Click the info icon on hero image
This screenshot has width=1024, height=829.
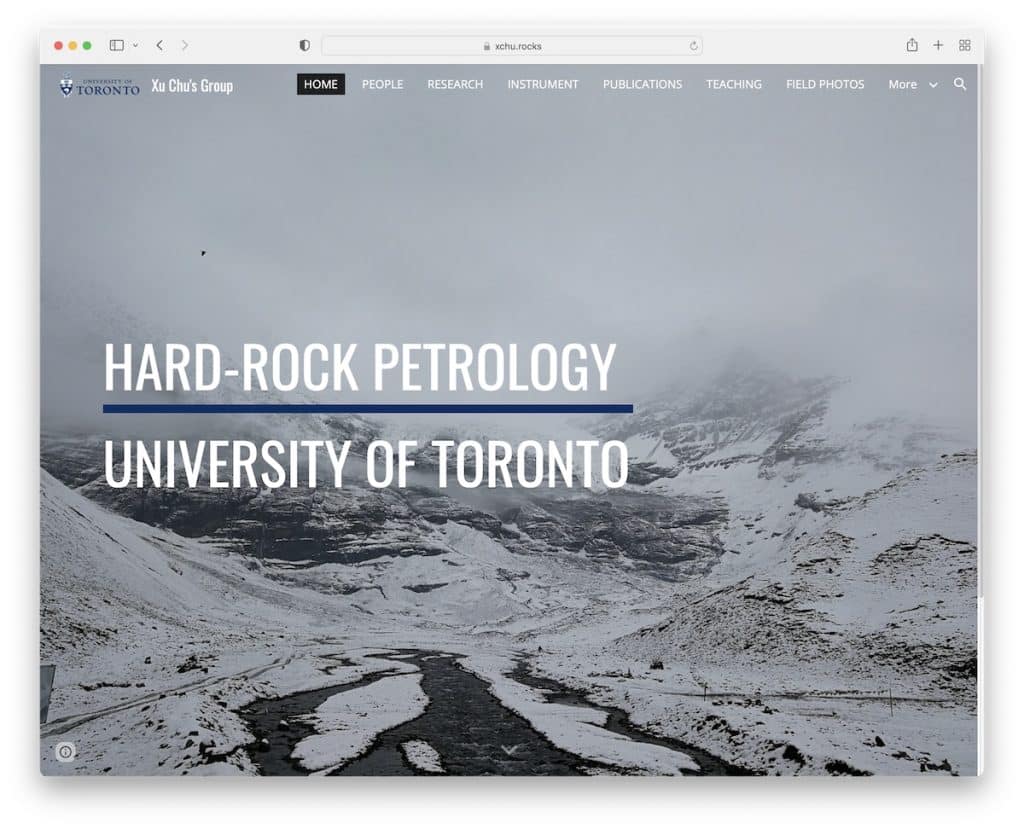click(x=65, y=752)
